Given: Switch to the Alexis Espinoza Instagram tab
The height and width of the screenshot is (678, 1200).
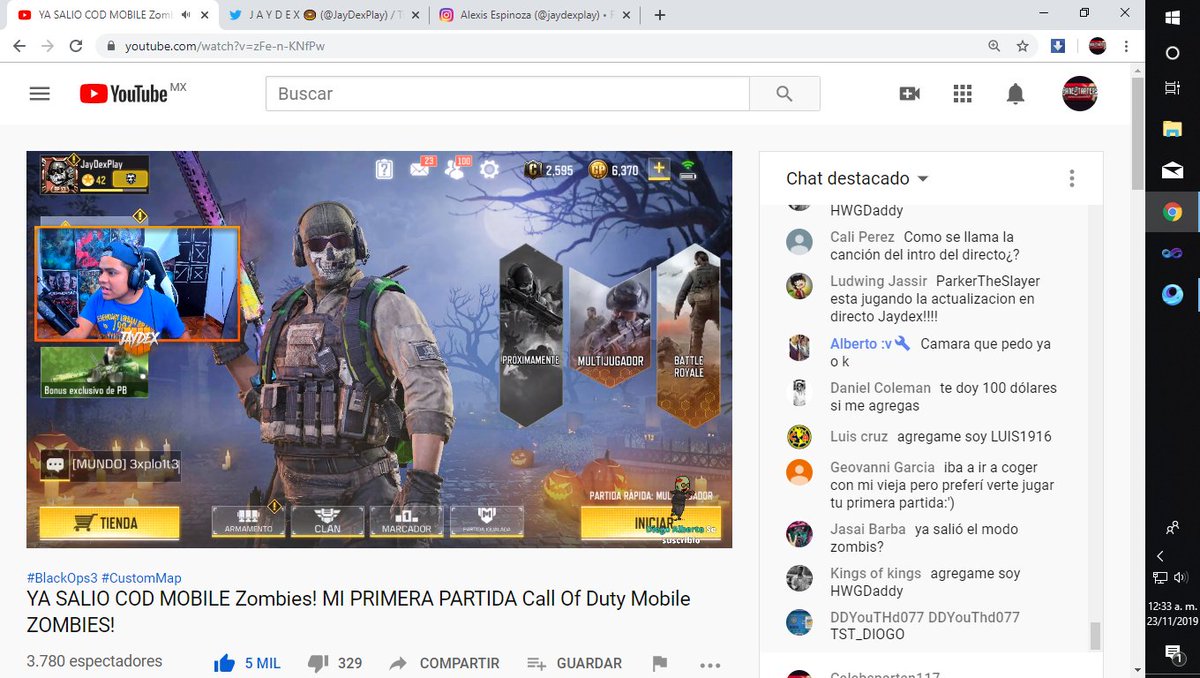Looking at the screenshot, I should pos(533,15).
